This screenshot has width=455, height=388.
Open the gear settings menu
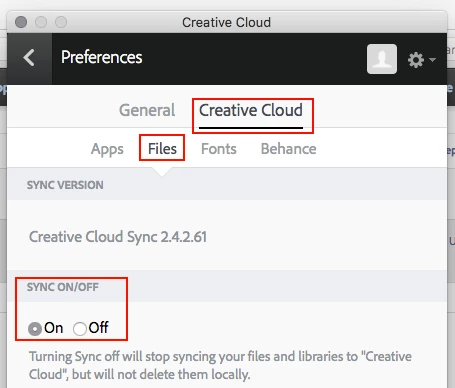point(421,60)
